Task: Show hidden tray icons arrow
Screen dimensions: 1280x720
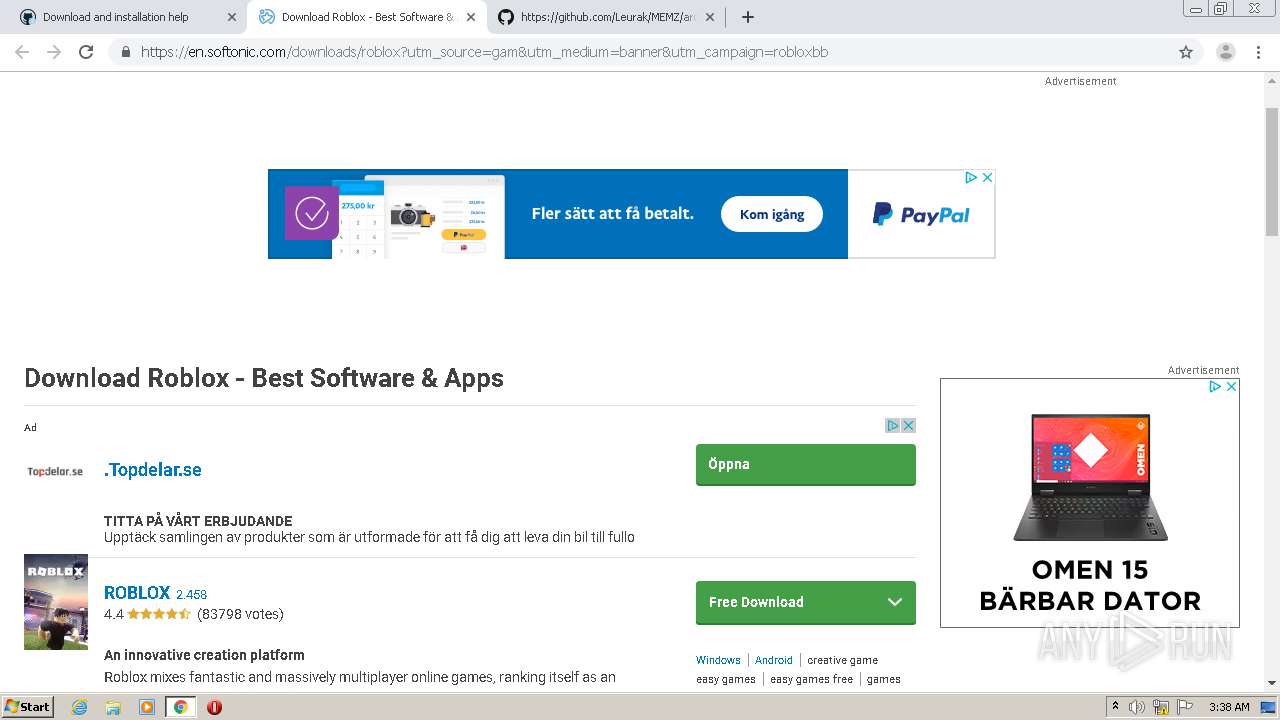Action: click(x=1115, y=707)
